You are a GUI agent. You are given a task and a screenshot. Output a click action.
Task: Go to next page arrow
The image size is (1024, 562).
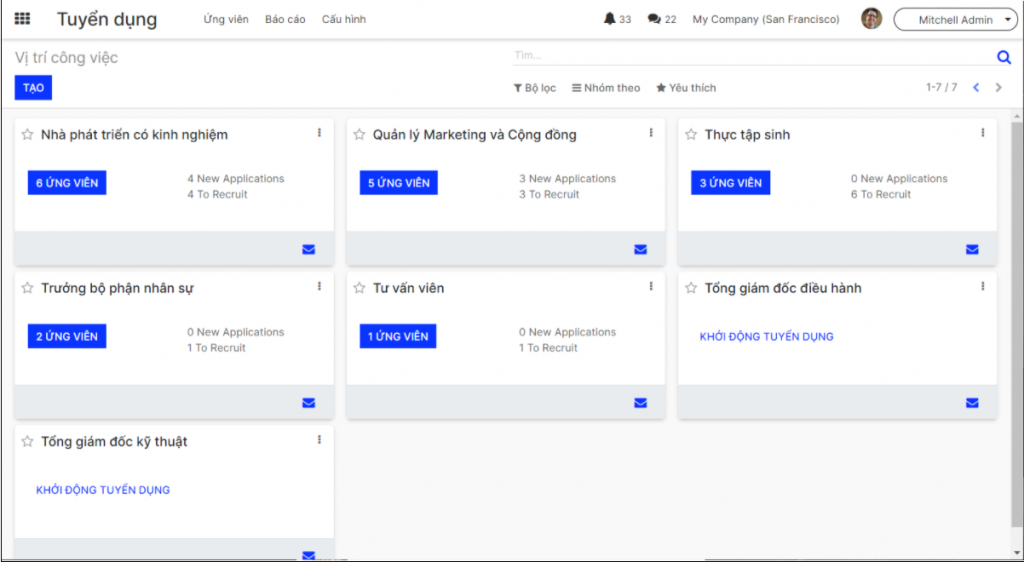coord(999,87)
